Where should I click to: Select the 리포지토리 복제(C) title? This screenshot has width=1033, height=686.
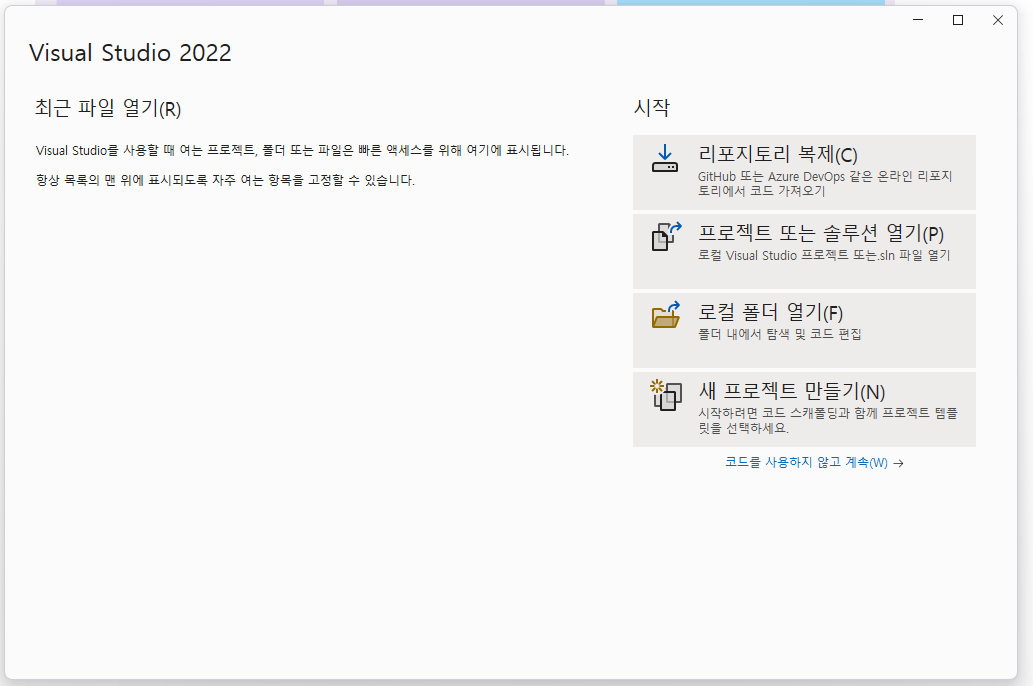(x=777, y=154)
